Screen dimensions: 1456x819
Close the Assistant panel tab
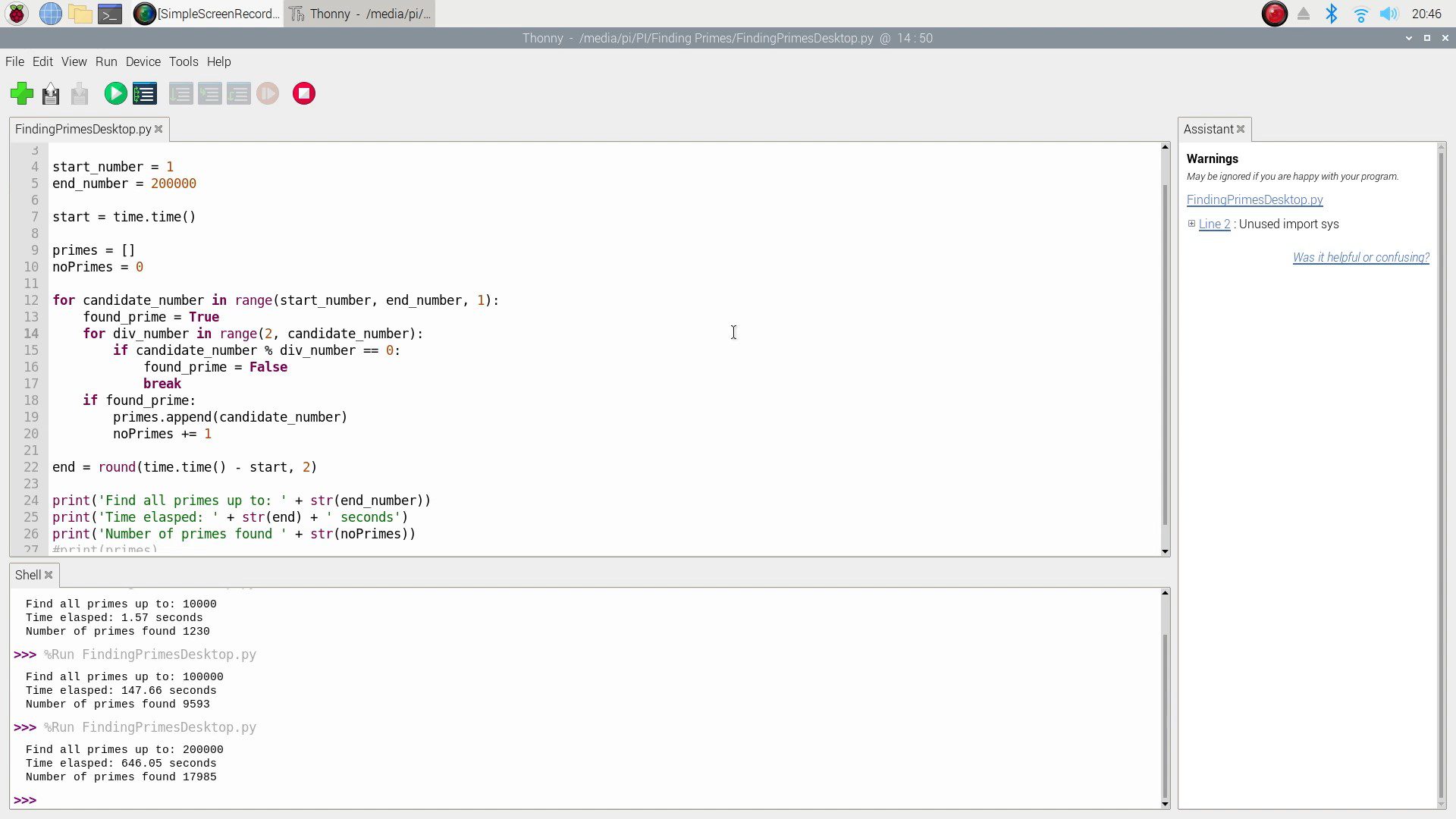1241,129
